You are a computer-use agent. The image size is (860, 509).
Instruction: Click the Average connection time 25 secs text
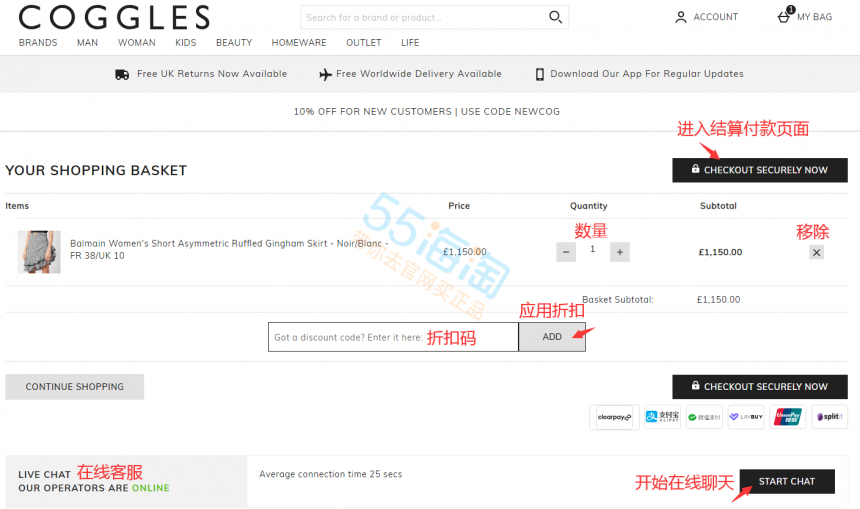click(x=331, y=474)
